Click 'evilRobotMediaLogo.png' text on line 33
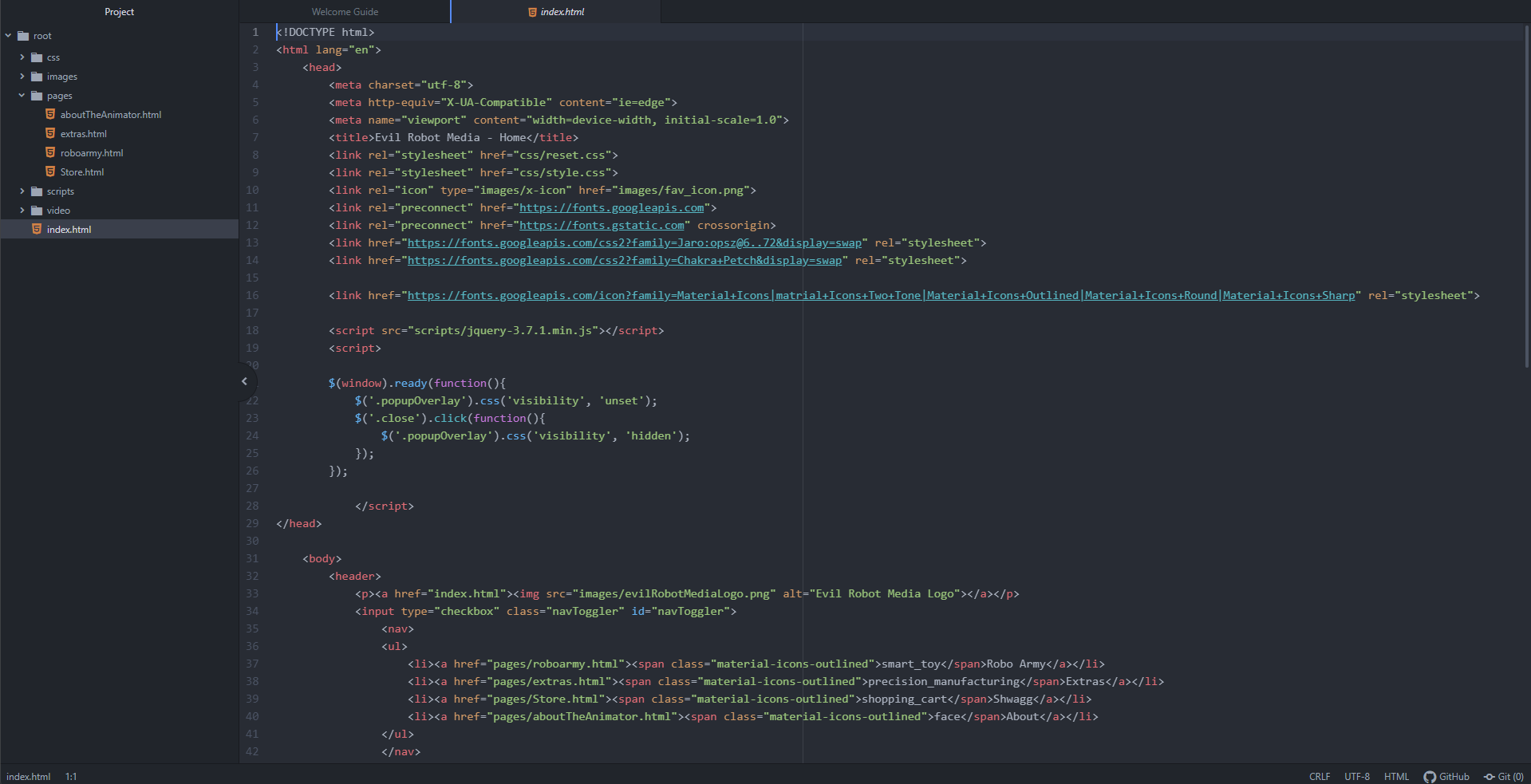This screenshot has width=1531, height=784. tap(697, 594)
